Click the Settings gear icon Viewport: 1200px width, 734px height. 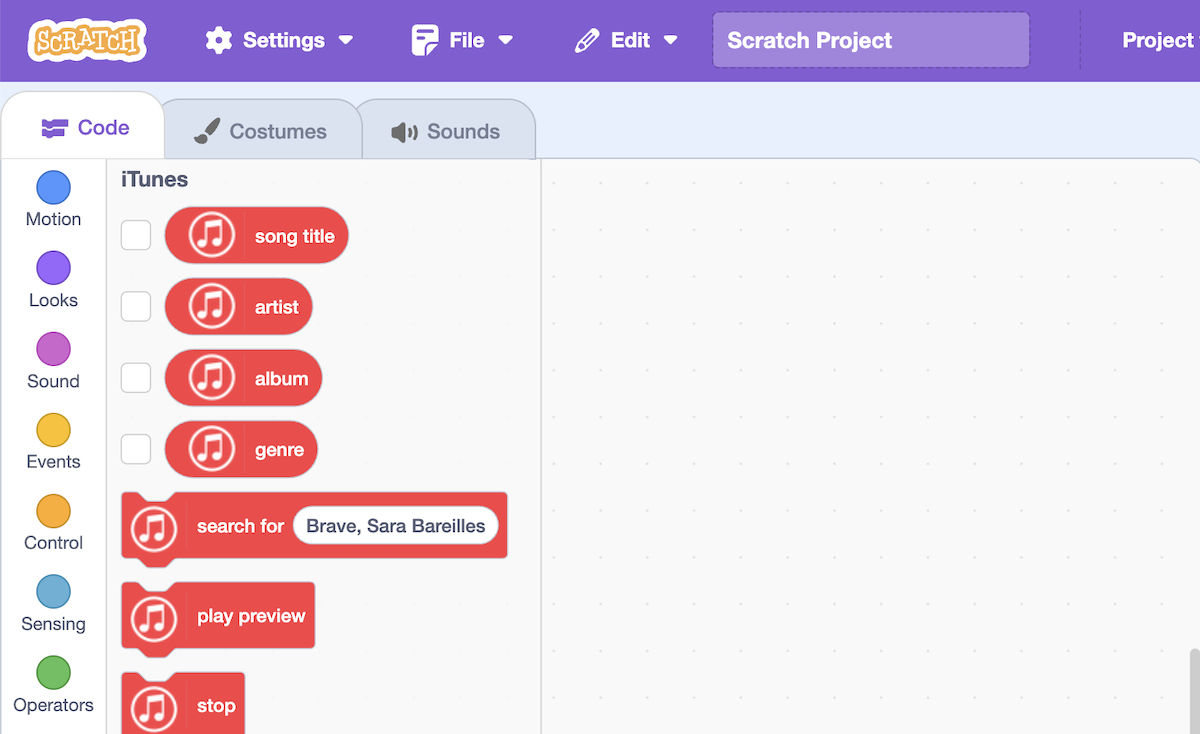coord(218,40)
